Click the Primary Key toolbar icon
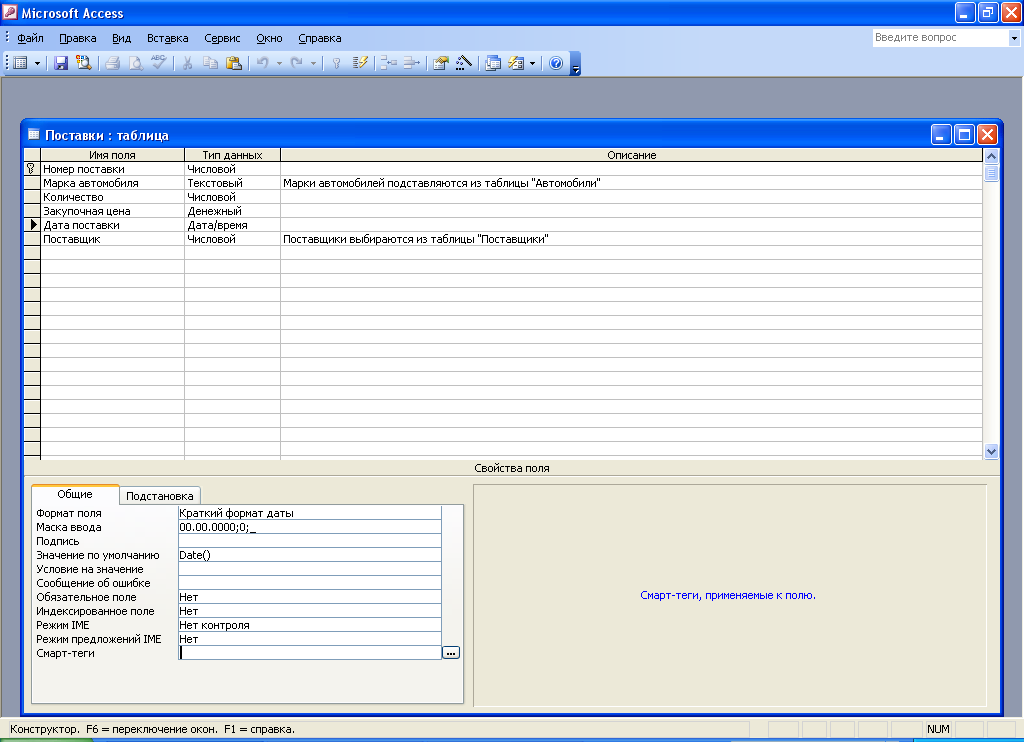Screen dimensions: 1024x742 (337, 63)
